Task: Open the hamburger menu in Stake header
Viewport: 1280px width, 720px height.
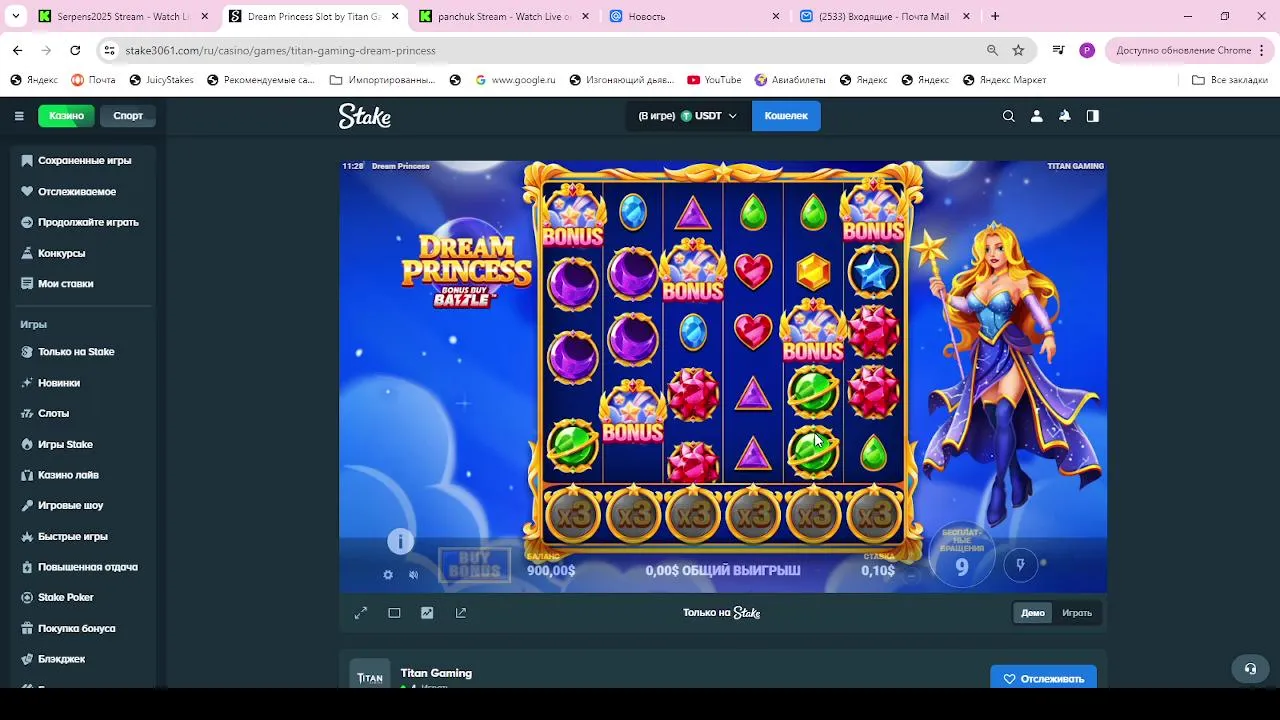Action: point(19,116)
